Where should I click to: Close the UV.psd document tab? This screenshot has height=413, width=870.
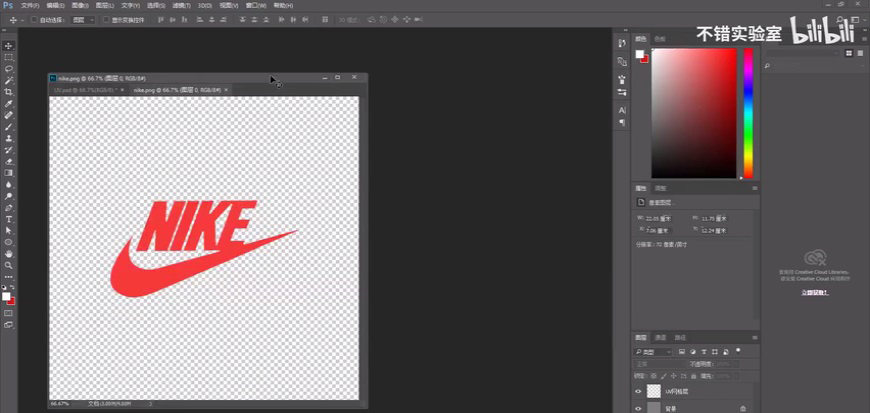(x=122, y=90)
